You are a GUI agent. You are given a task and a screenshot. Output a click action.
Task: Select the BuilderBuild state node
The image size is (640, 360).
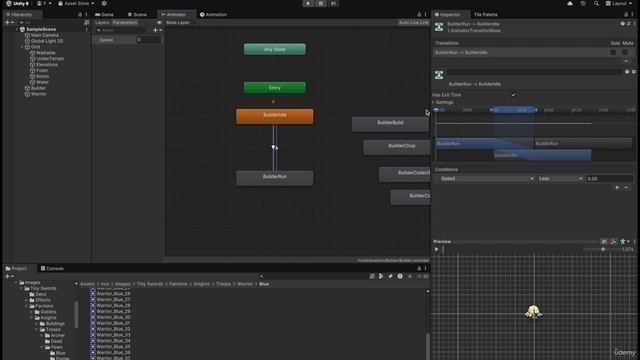(x=390, y=123)
